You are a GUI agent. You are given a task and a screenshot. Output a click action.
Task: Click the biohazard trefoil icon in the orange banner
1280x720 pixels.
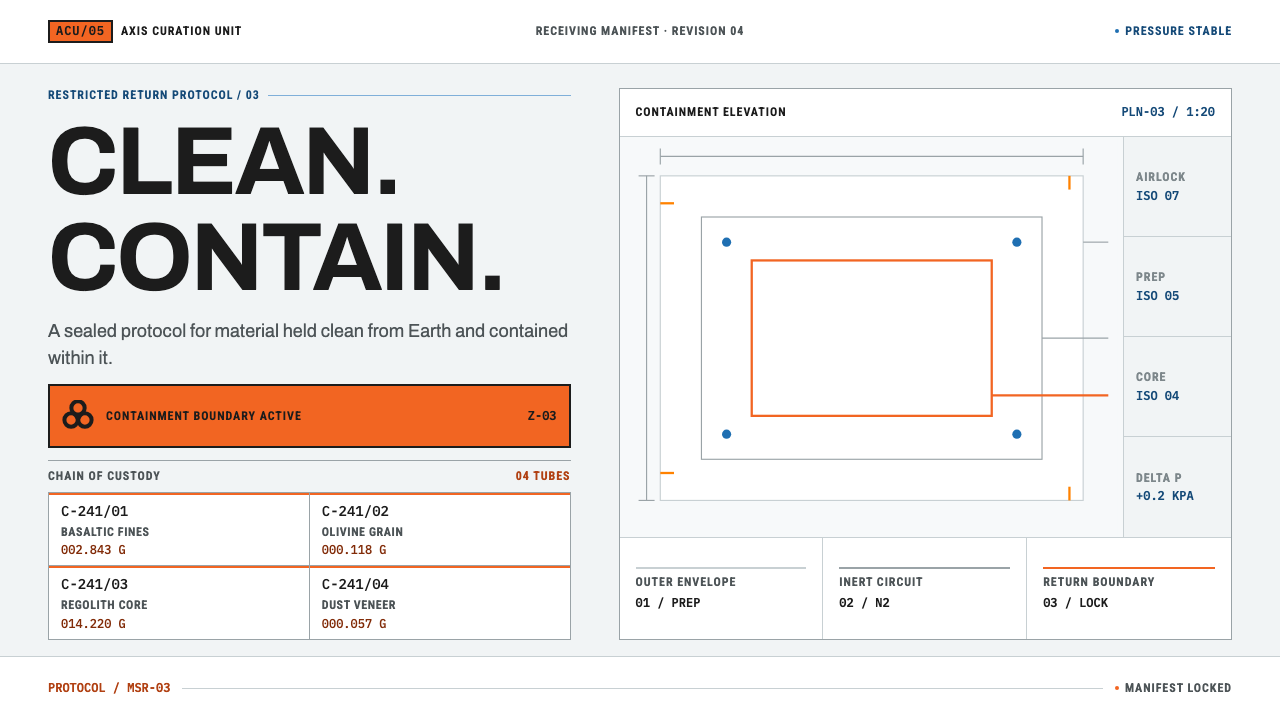pos(78,415)
